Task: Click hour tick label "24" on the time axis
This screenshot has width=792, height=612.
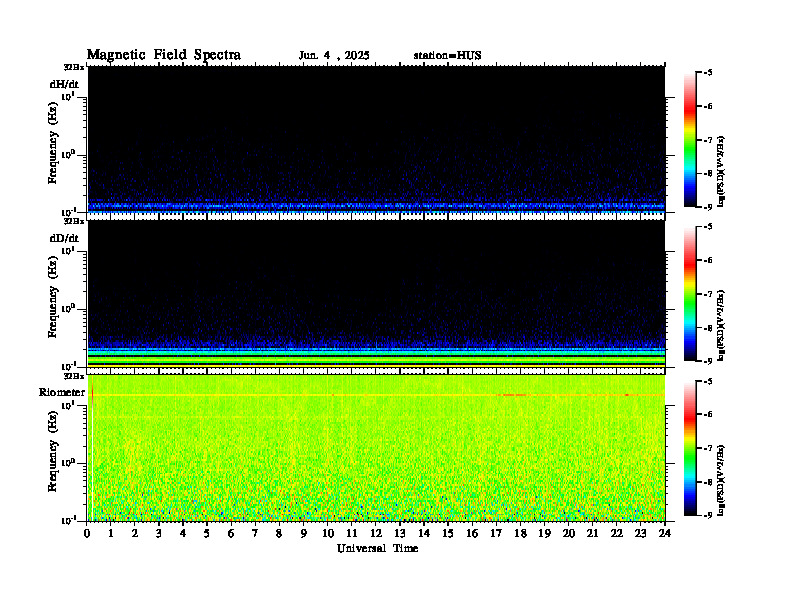Action: (665, 533)
